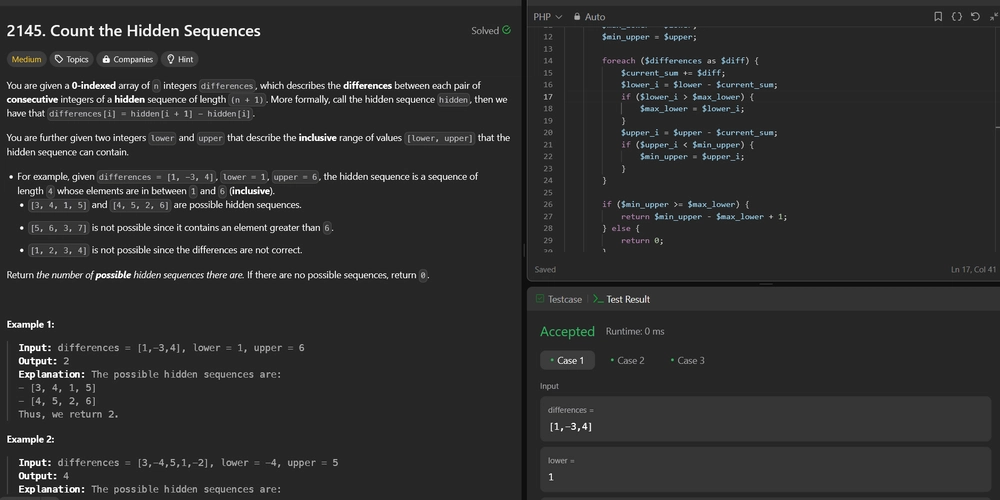The width and height of the screenshot is (1000, 500).
Task: Click the $current_sum += $diff; line
Action: tap(675, 73)
